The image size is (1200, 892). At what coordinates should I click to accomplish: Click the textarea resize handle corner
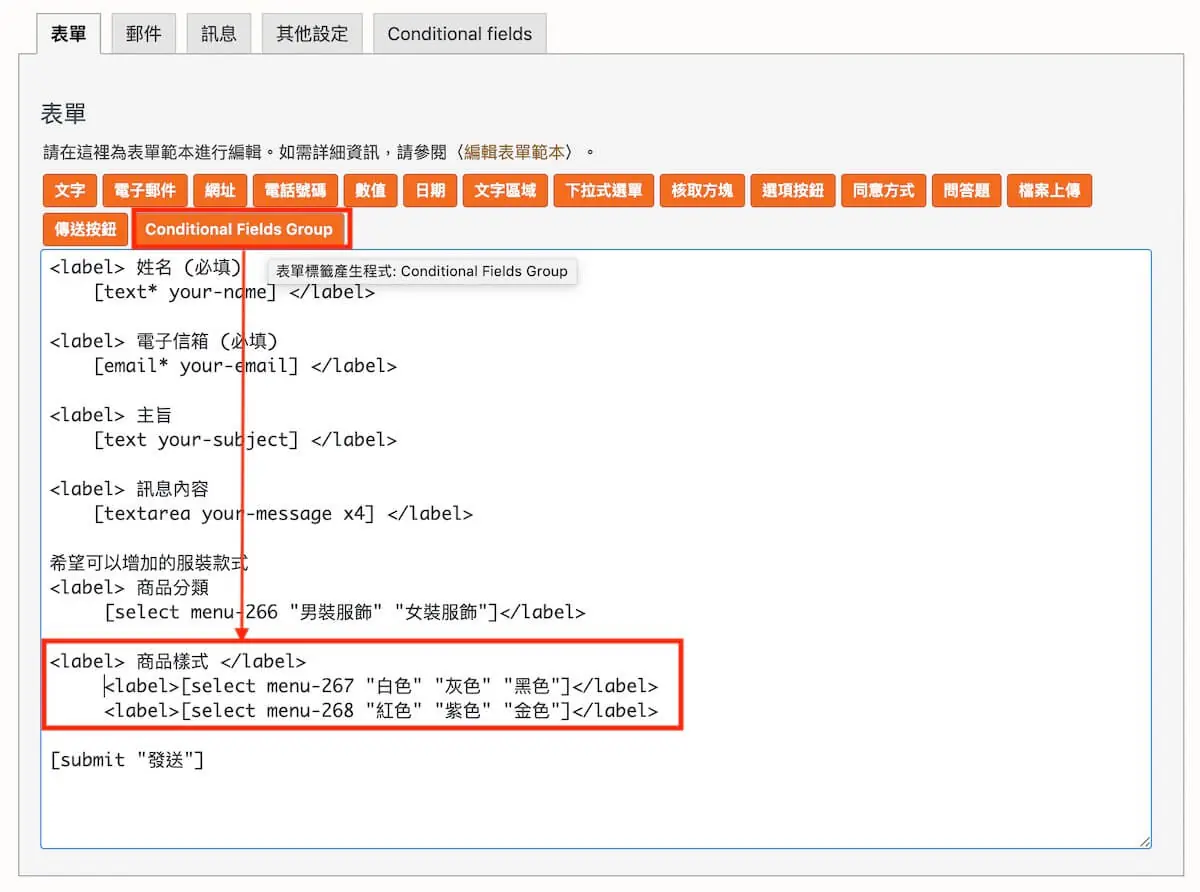pos(1144,842)
